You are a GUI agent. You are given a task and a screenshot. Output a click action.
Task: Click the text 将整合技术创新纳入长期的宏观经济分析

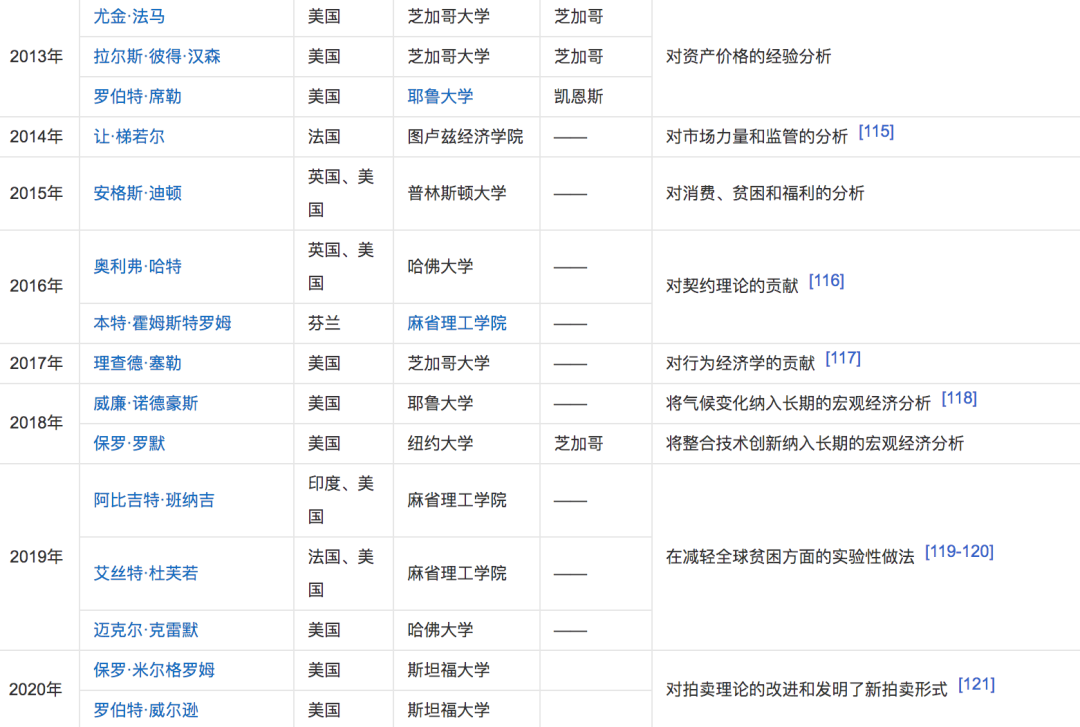pos(815,443)
